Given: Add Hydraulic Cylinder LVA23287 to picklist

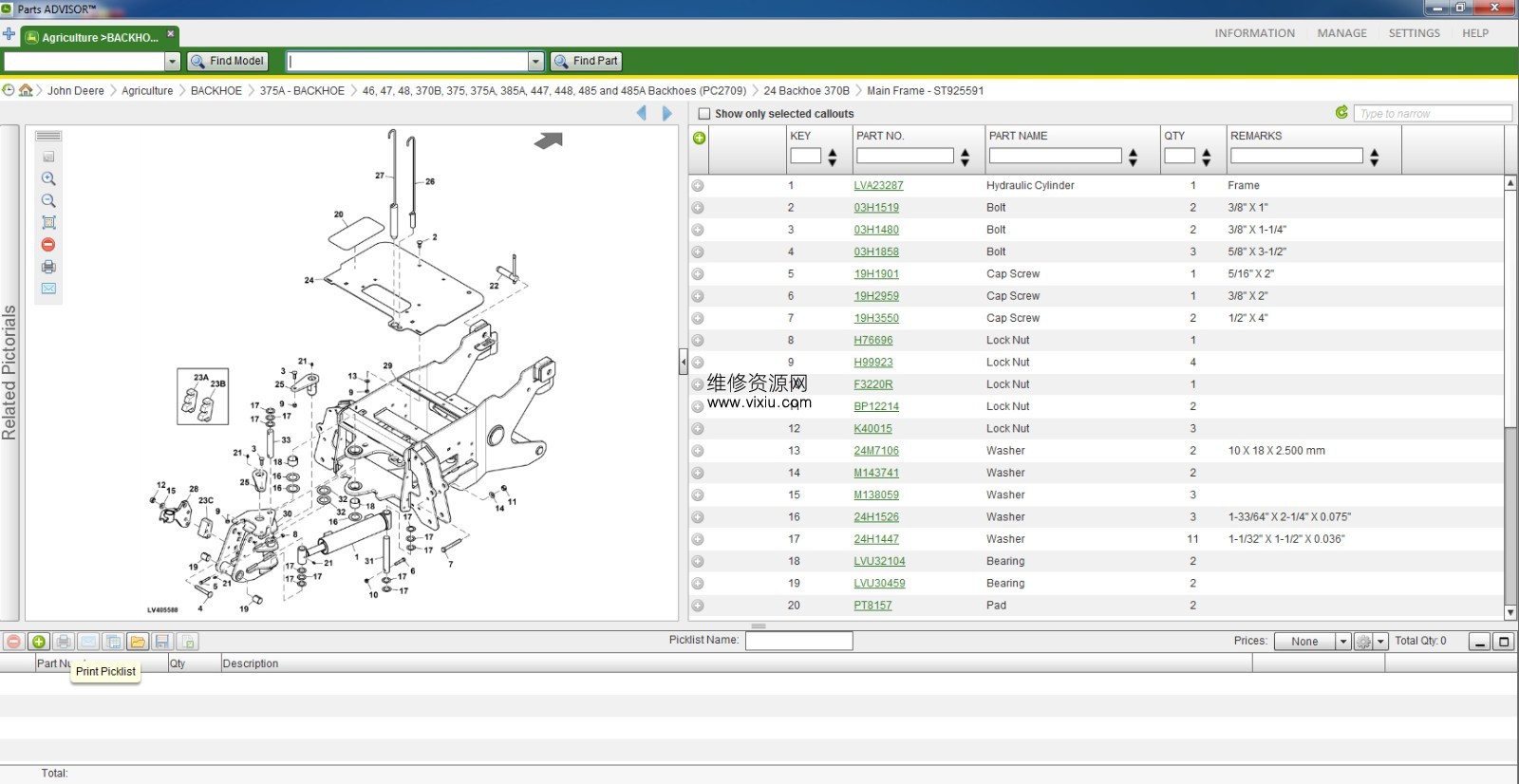Looking at the screenshot, I should pyautogui.click(x=698, y=186).
